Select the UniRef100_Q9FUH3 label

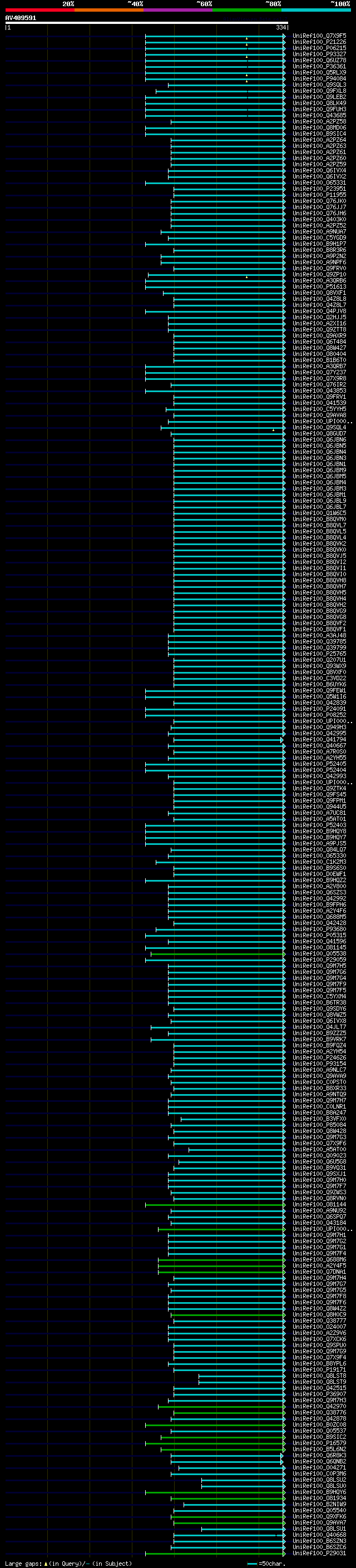319,110
